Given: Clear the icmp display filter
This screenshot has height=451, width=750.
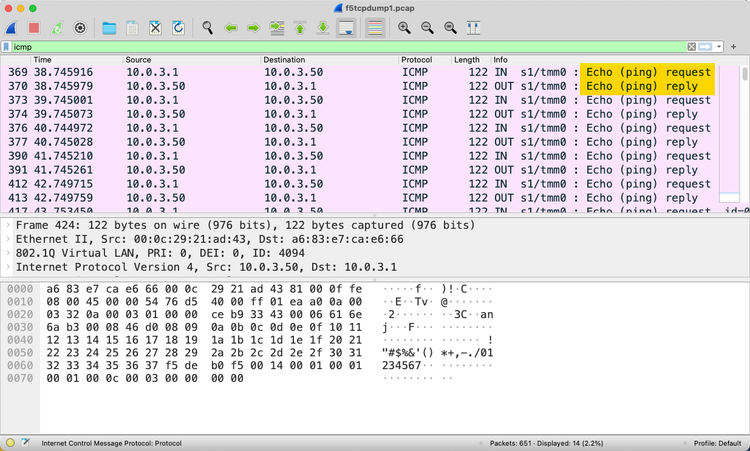Looking at the screenshot, I should pyautogui.click(x=692, y=47).
